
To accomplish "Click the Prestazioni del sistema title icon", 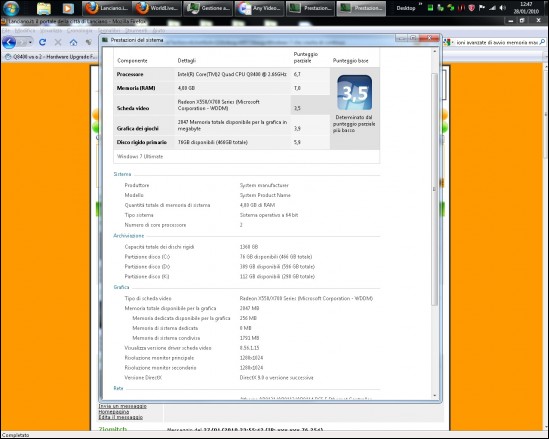I will (105, 40).
